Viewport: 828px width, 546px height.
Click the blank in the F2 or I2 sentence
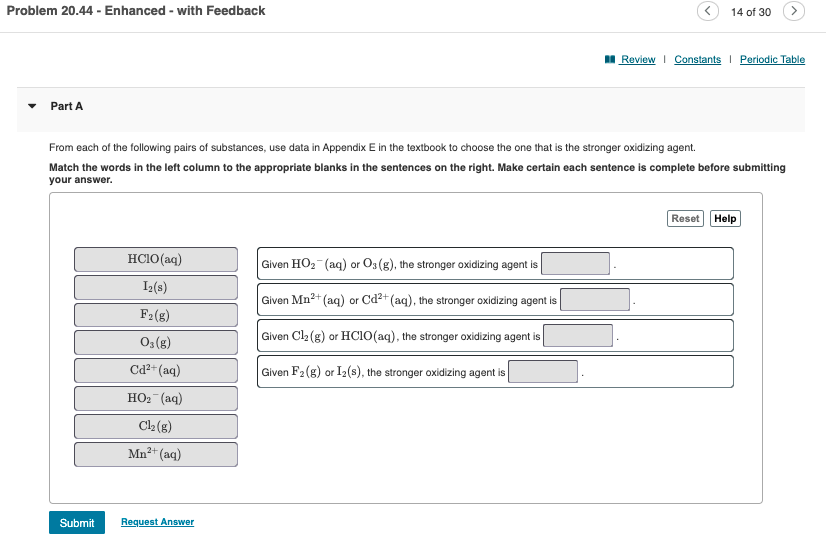point(543,372)
